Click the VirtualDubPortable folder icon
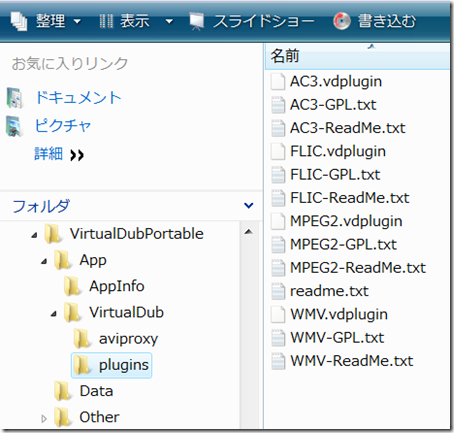 pyautogui.click(x=53, y=234)
